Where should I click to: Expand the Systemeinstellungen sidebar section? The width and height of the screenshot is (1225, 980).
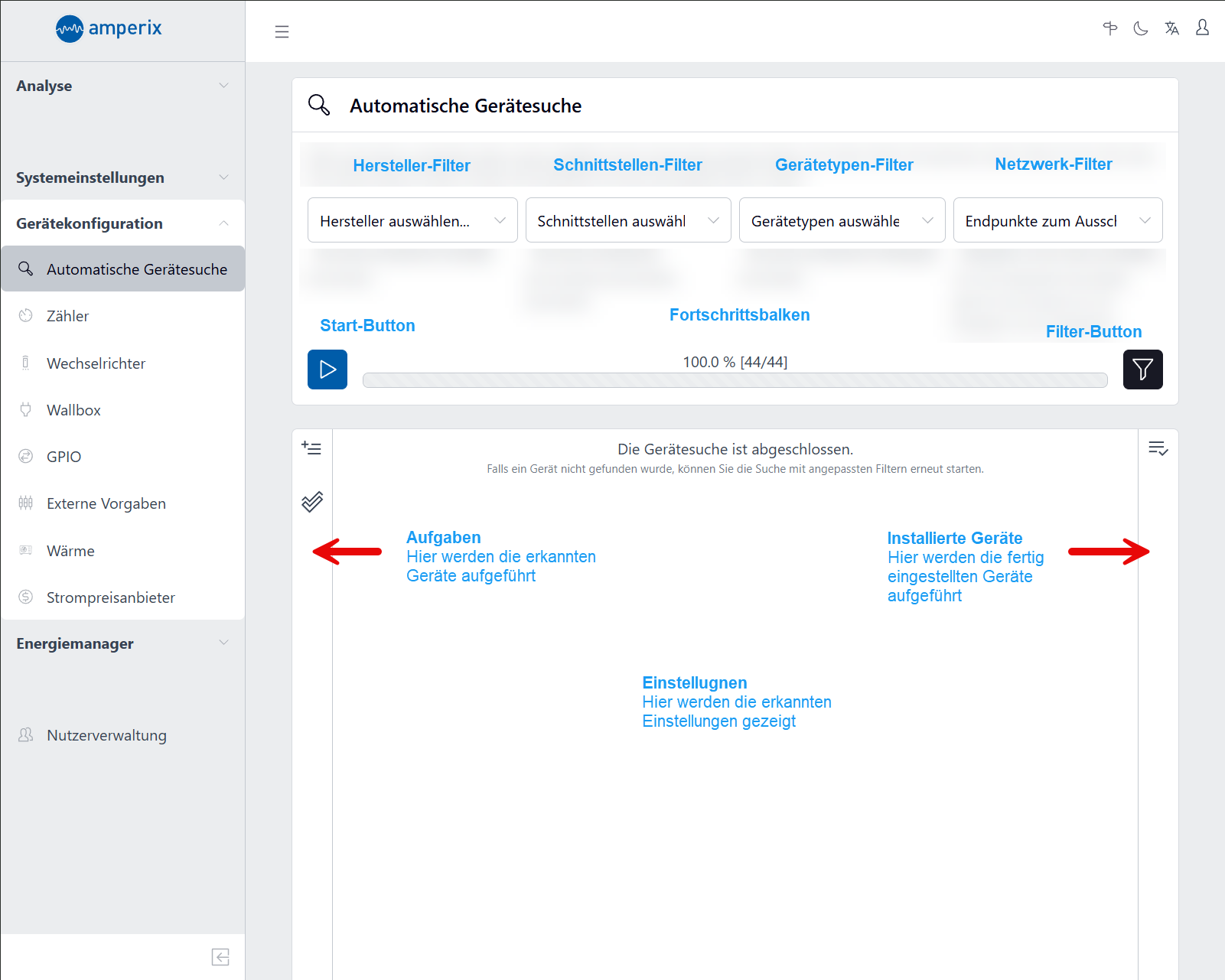click(122, 177)
